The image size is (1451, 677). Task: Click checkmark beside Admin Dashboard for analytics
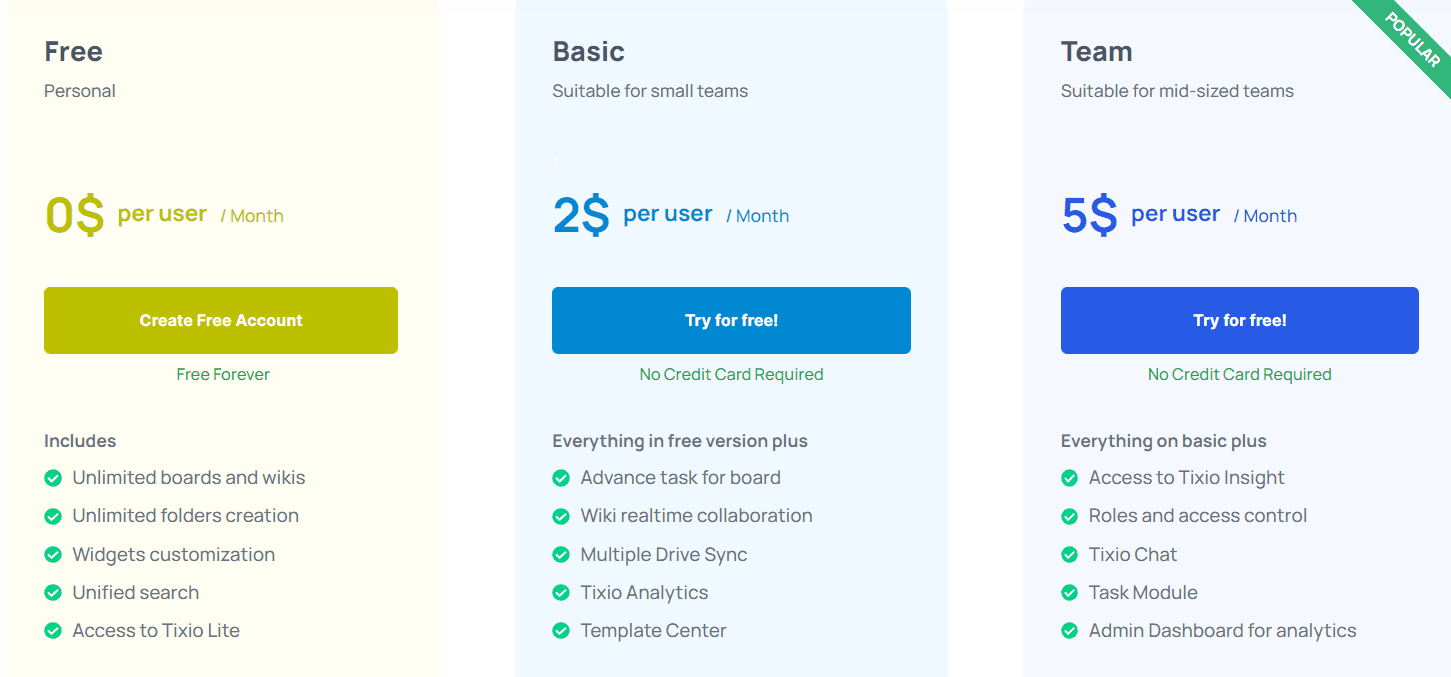tap(1069, 631)
